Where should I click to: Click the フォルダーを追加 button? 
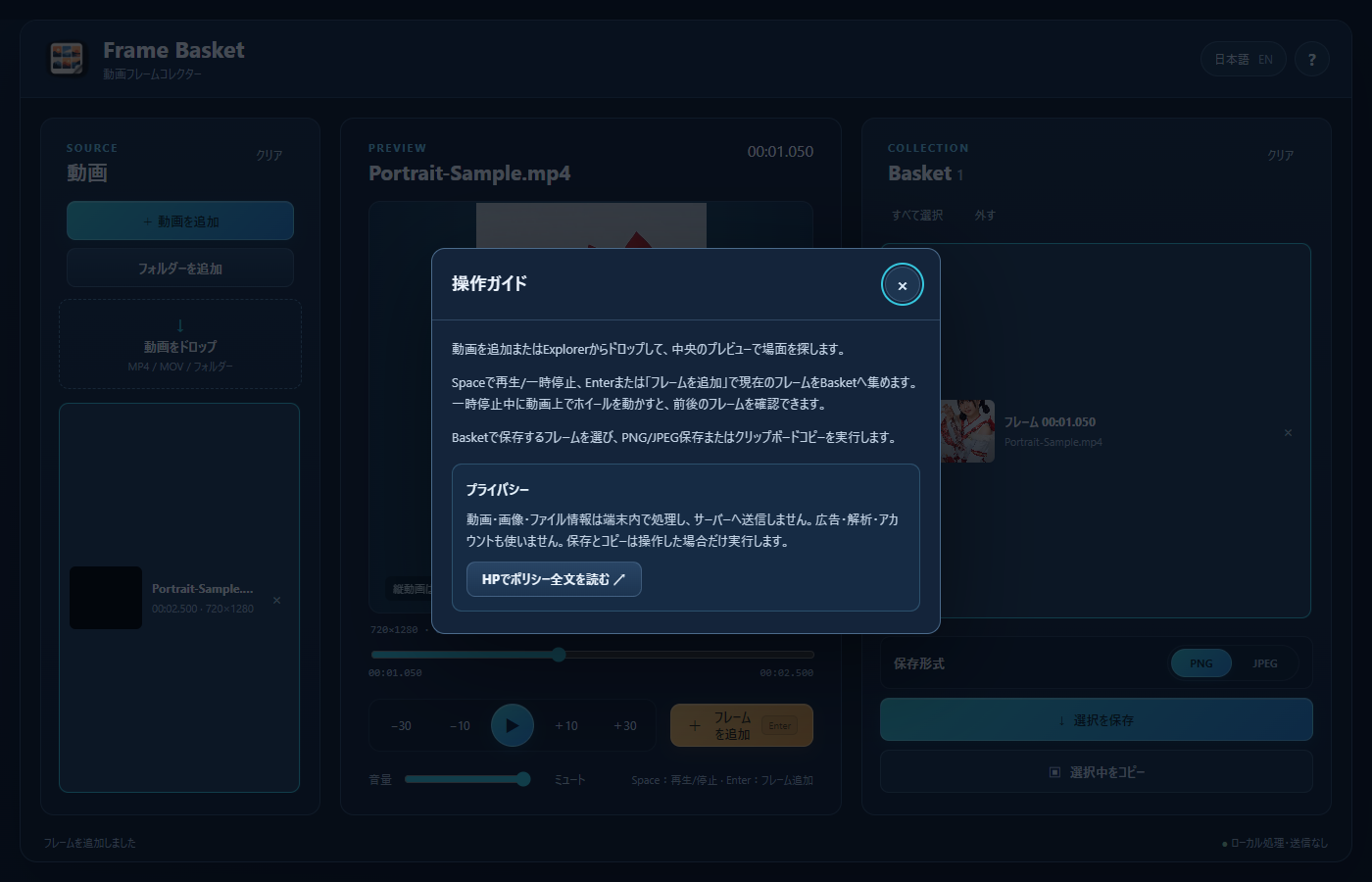click(180, 268)
